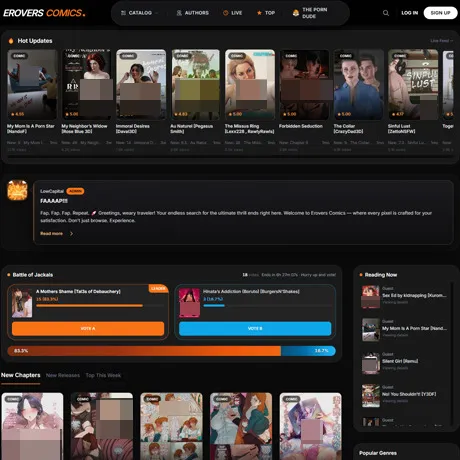Expand the Catalog dropdown menu
Image resolution: width=460 pixels, height=460 pixels.
[x=139, y=13]
